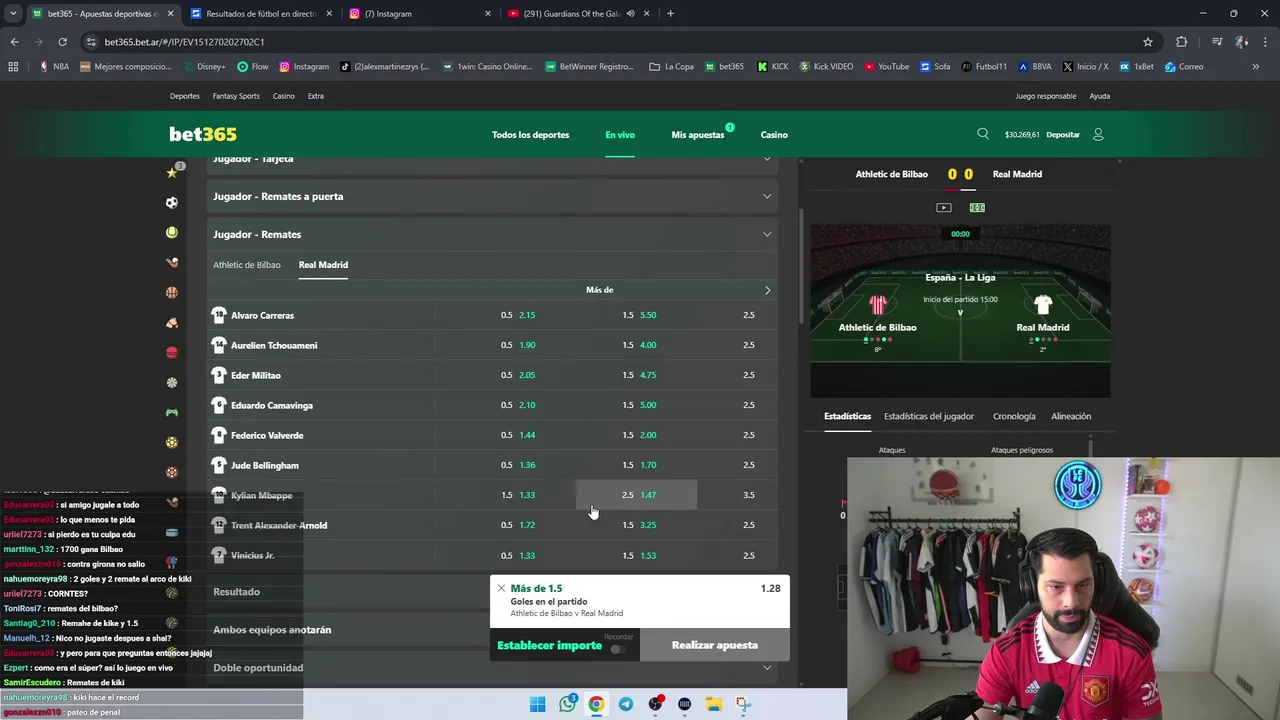
Task: Open live video stream icon under score
Action: (944, 207)
